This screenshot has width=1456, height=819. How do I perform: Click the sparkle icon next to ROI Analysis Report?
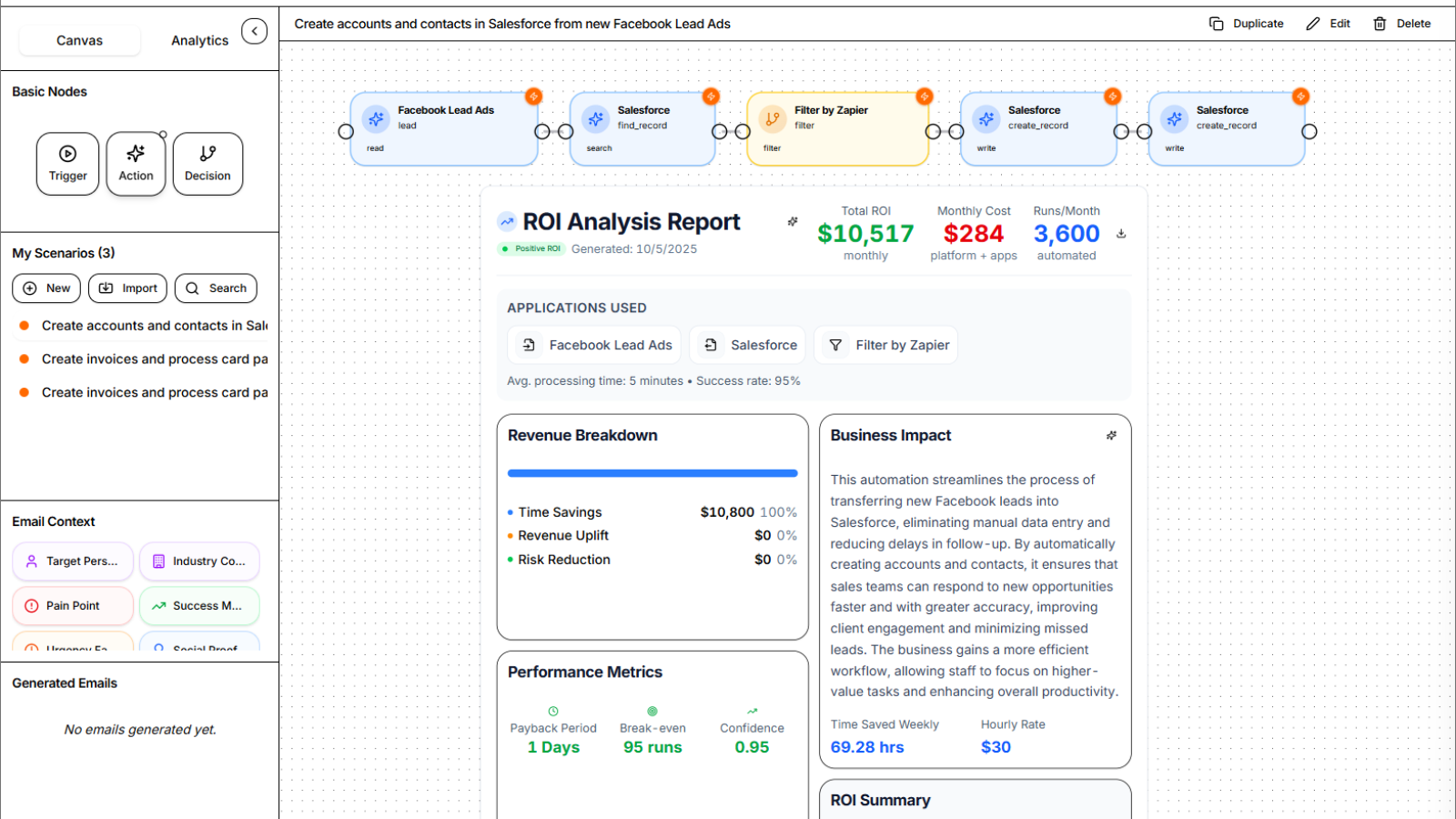point(793,221)
